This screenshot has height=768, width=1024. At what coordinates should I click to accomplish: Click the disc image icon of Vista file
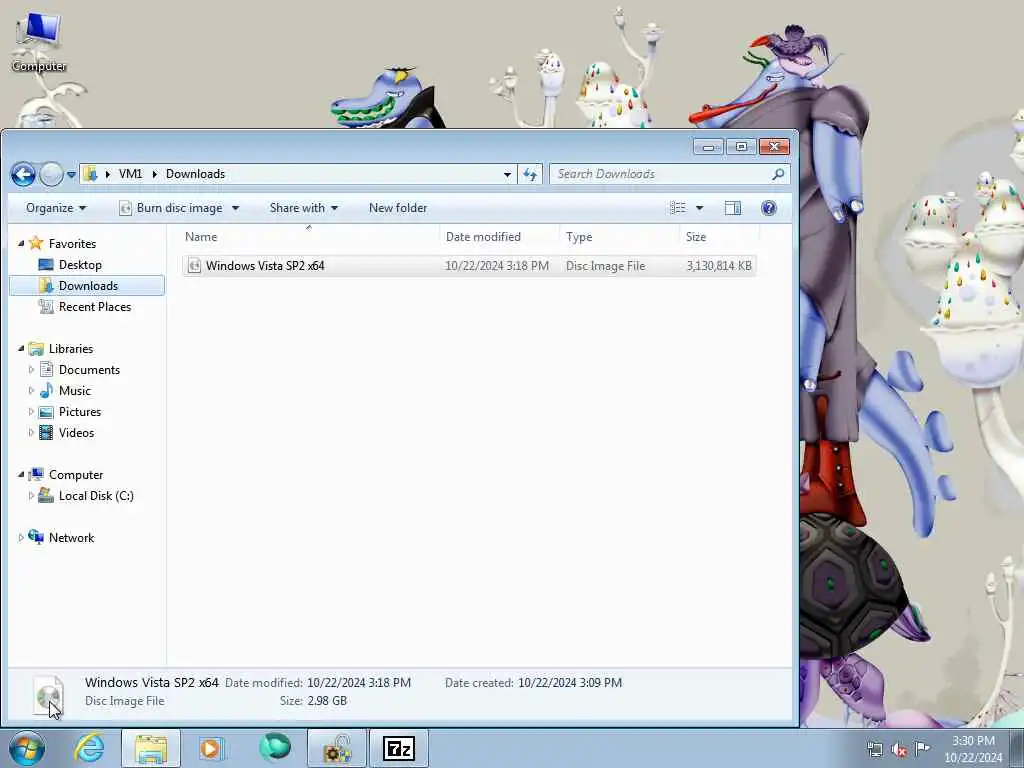[x=194, y=265]
